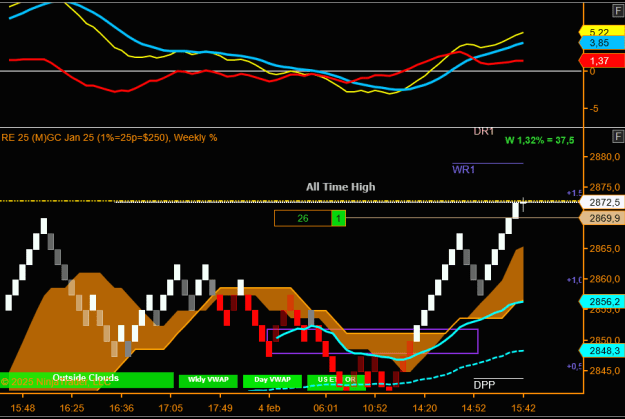
Task: Click the US ET OR green label
Action: tap(336, 382)
